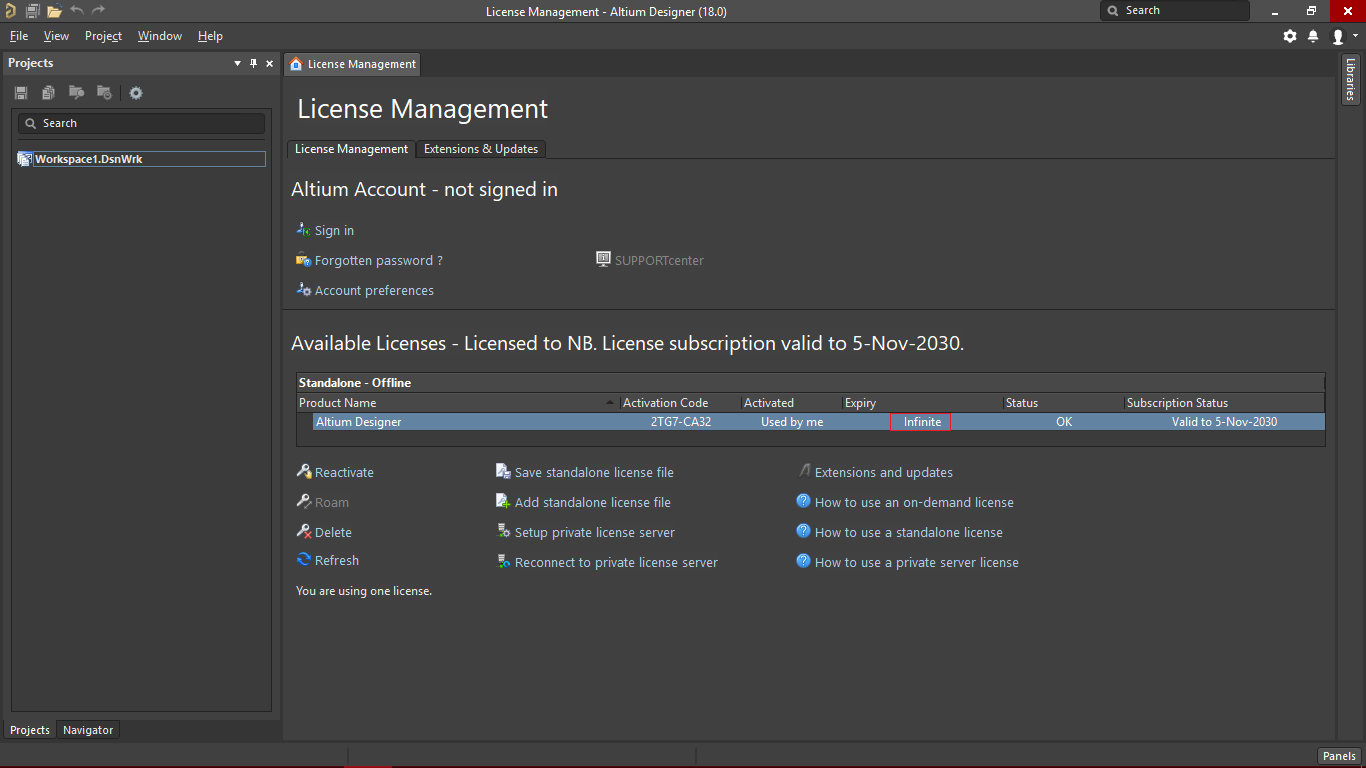Open the Projects panel dropdown arrow

pos(238,63)
